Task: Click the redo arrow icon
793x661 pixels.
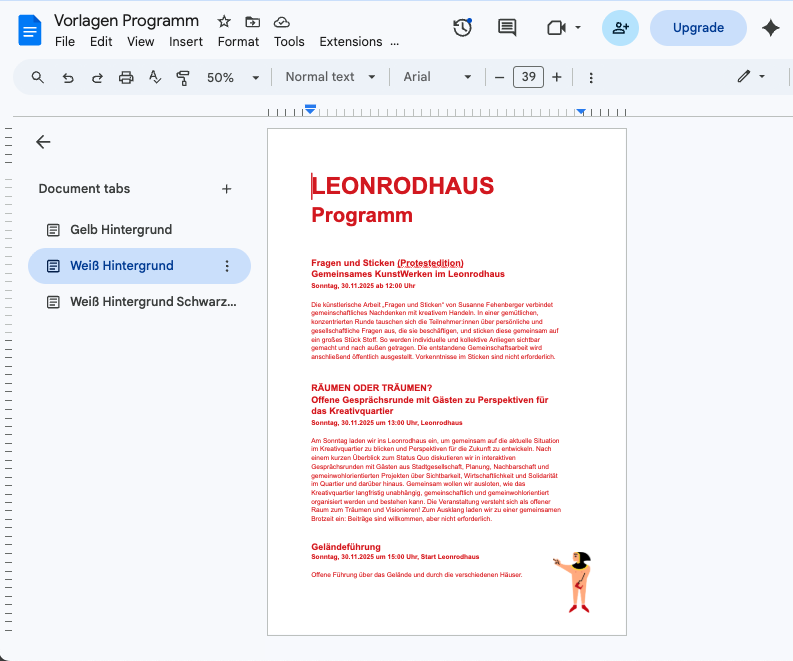Action: [x=97, y=77]
